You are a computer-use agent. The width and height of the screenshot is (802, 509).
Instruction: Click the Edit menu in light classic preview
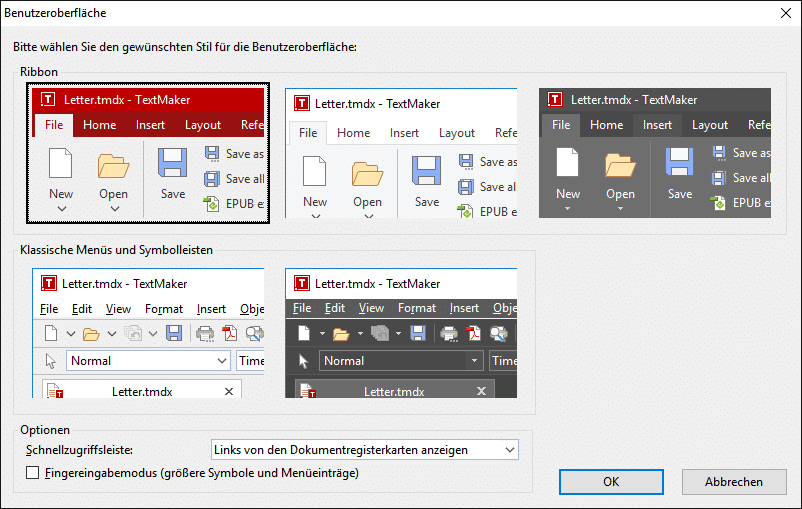coord(82,309)
